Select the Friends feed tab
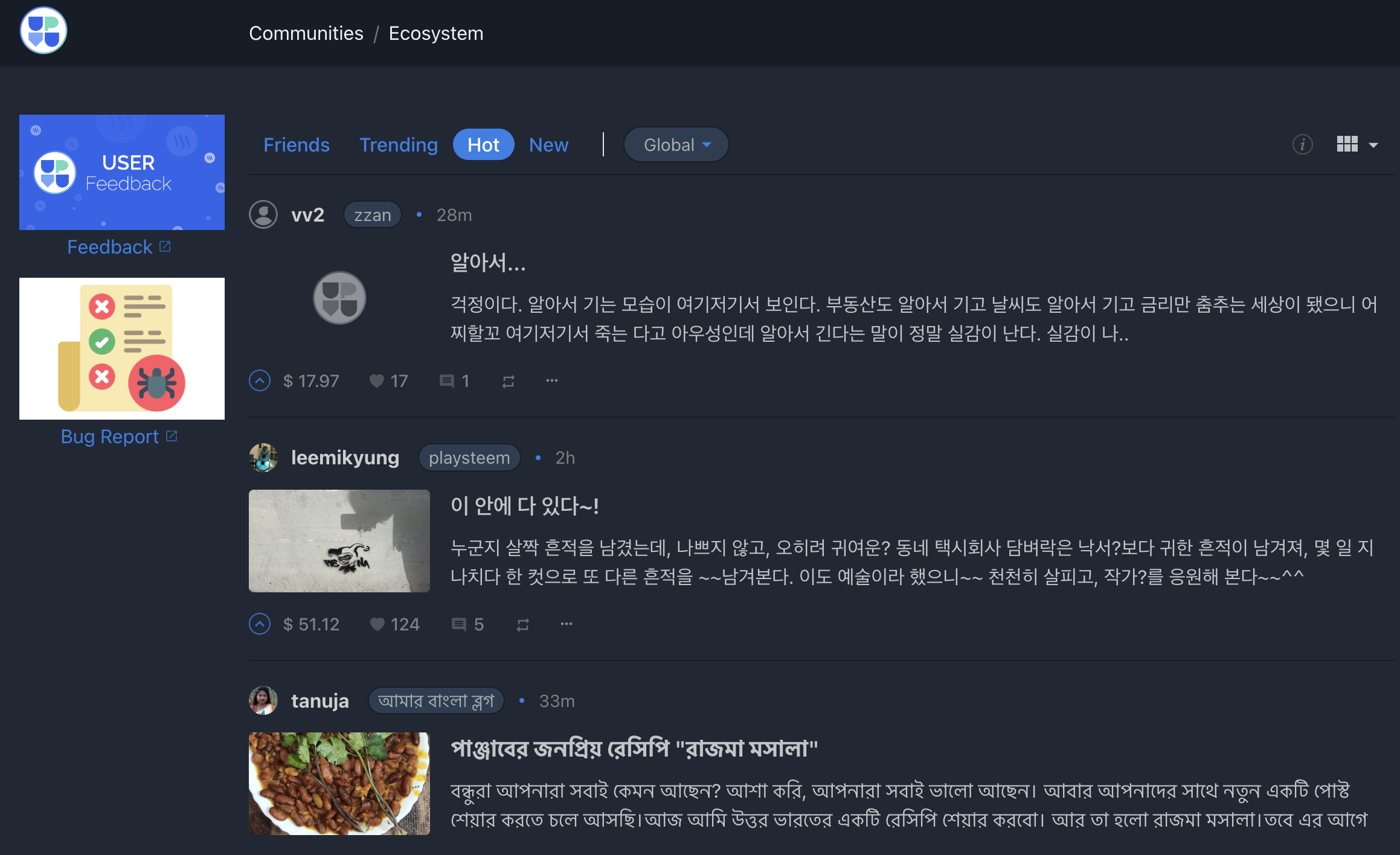This screenshot has width=1400, height=855. [x=297, y=145]
